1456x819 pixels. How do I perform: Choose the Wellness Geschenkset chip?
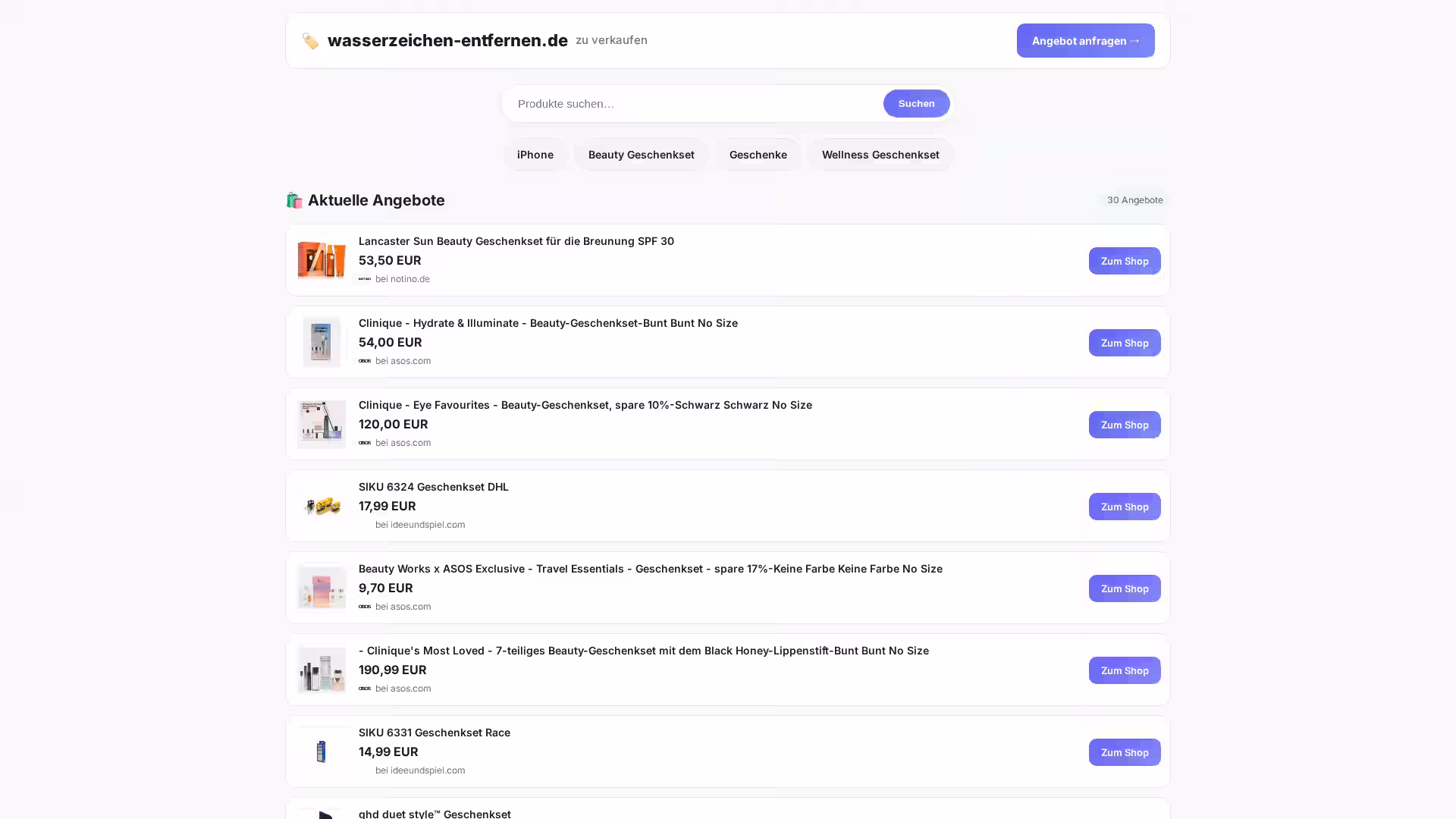coord(880,155)
